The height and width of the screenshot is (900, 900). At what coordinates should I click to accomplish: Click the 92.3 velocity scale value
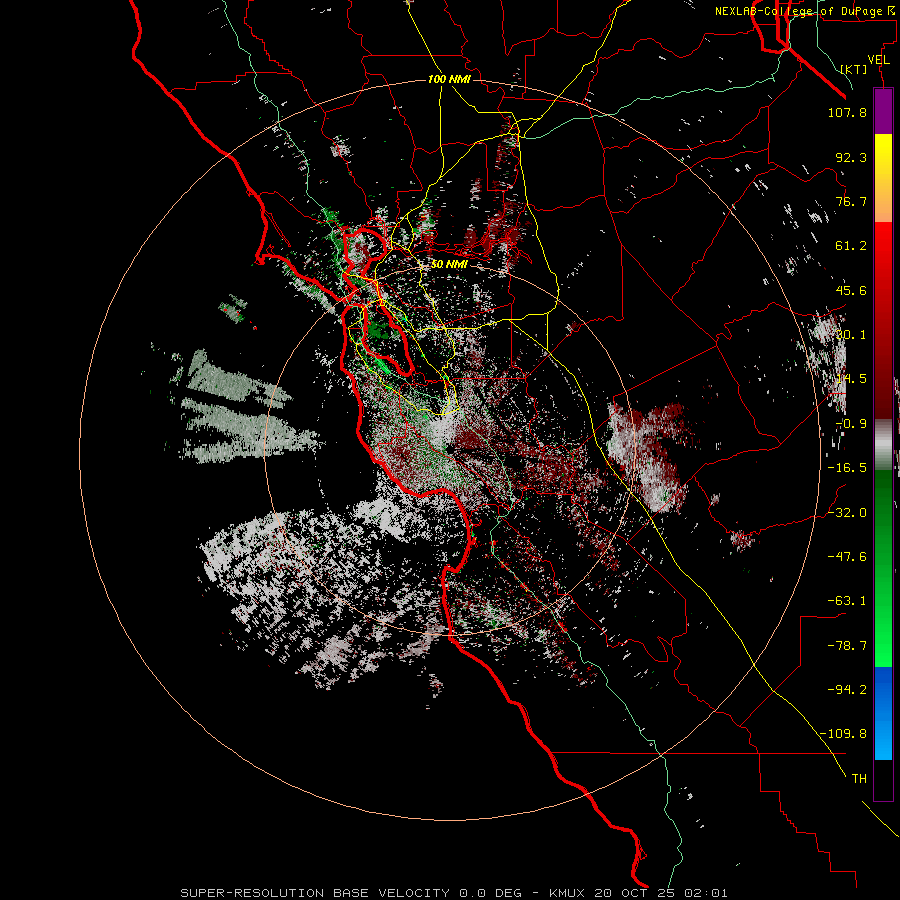click(851, 157)
